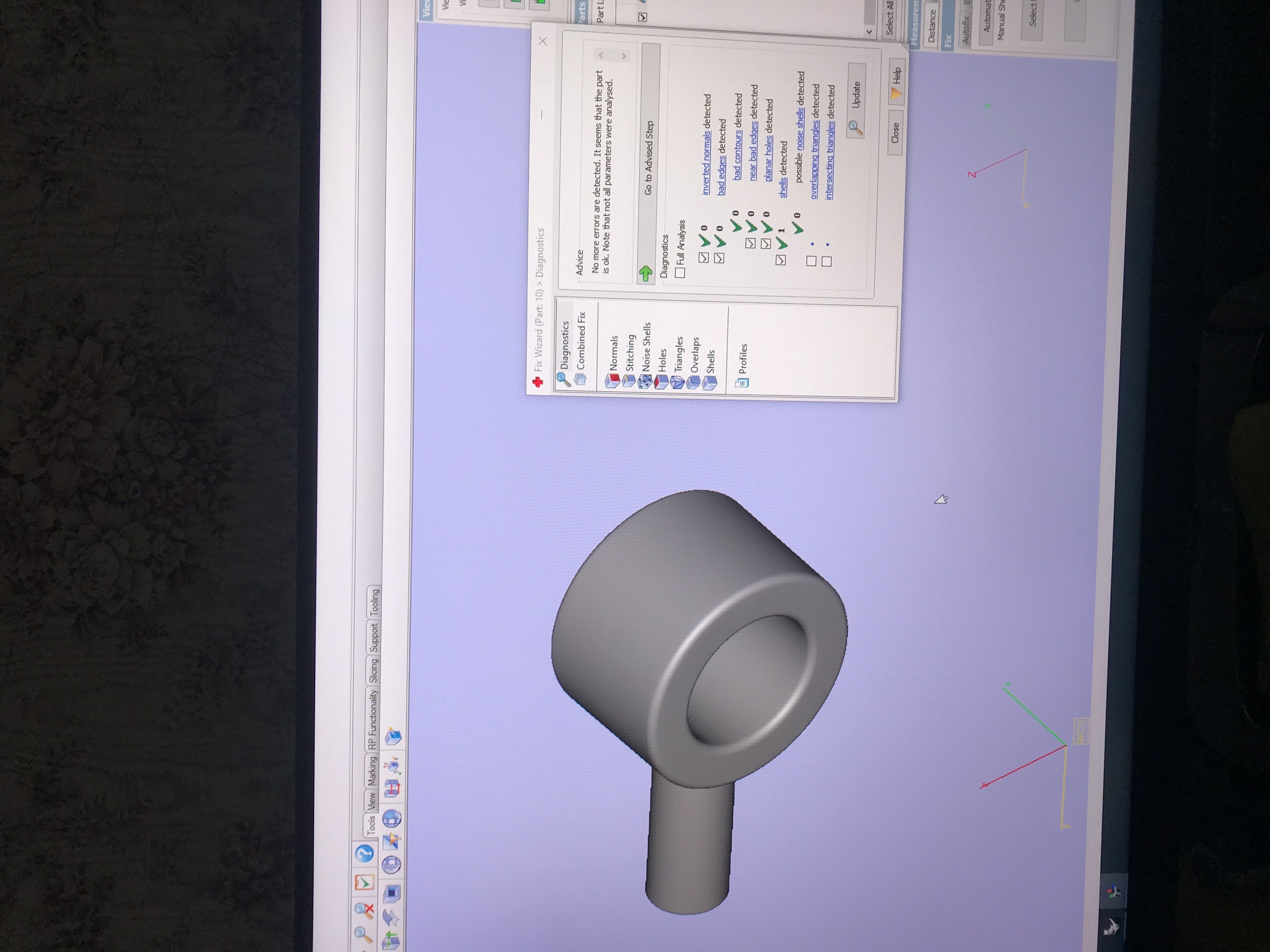Switch to the Slicing tab
This screenshot has width=1270, height=952.
tap(373, 670)
